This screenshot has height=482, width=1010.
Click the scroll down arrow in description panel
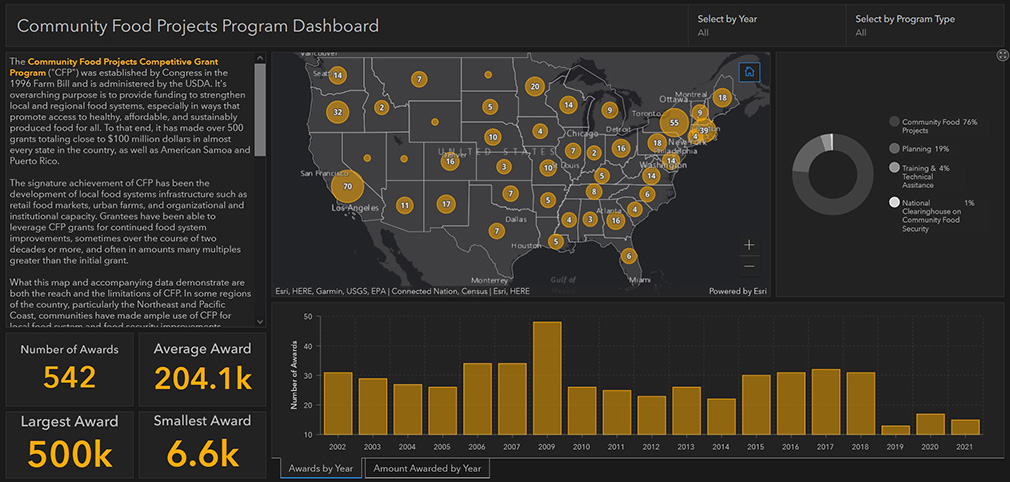(x=260, y=321)
